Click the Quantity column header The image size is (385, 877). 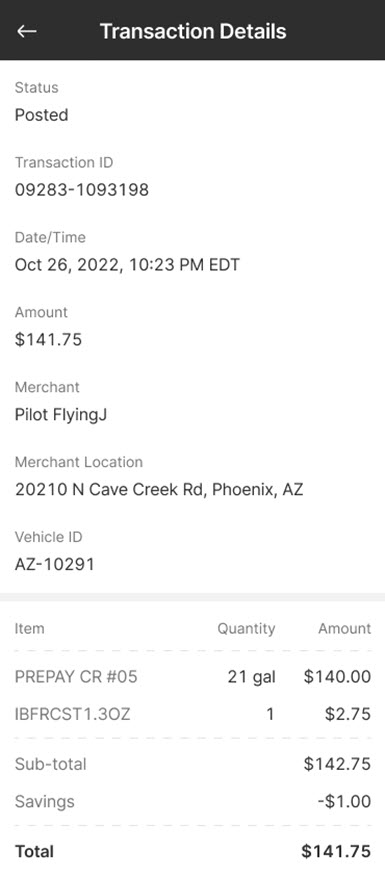click(246, 629)
